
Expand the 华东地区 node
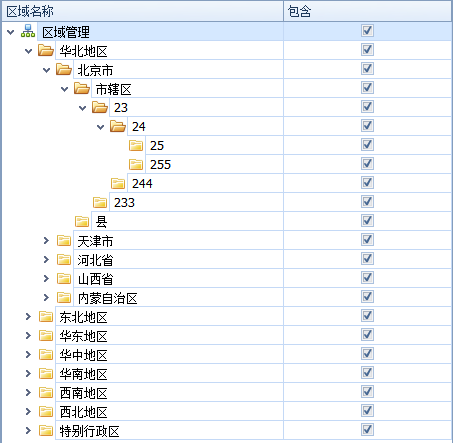(x=28, y=336)
